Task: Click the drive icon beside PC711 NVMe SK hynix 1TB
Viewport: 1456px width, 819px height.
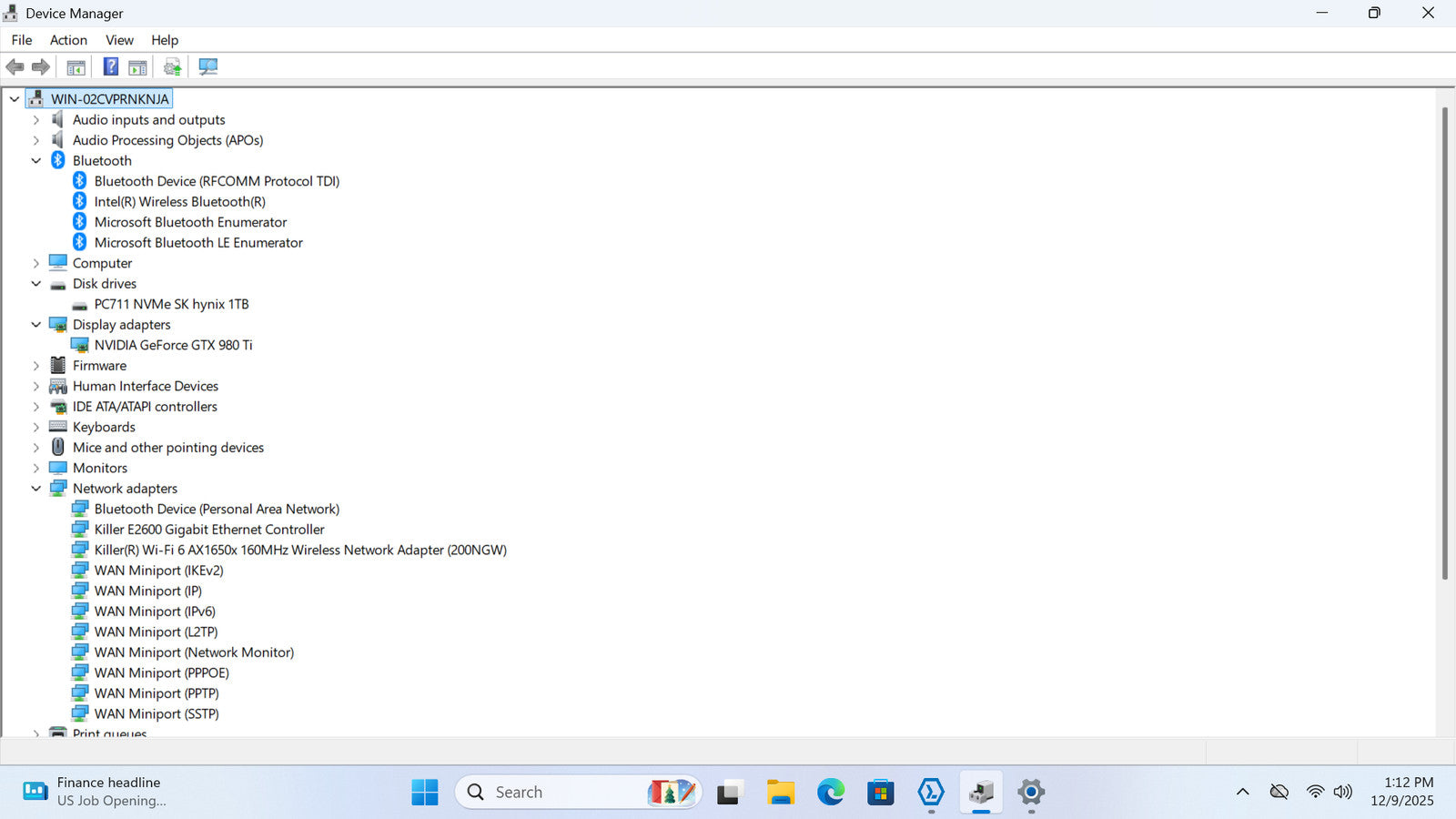Action: click(80, 305)
